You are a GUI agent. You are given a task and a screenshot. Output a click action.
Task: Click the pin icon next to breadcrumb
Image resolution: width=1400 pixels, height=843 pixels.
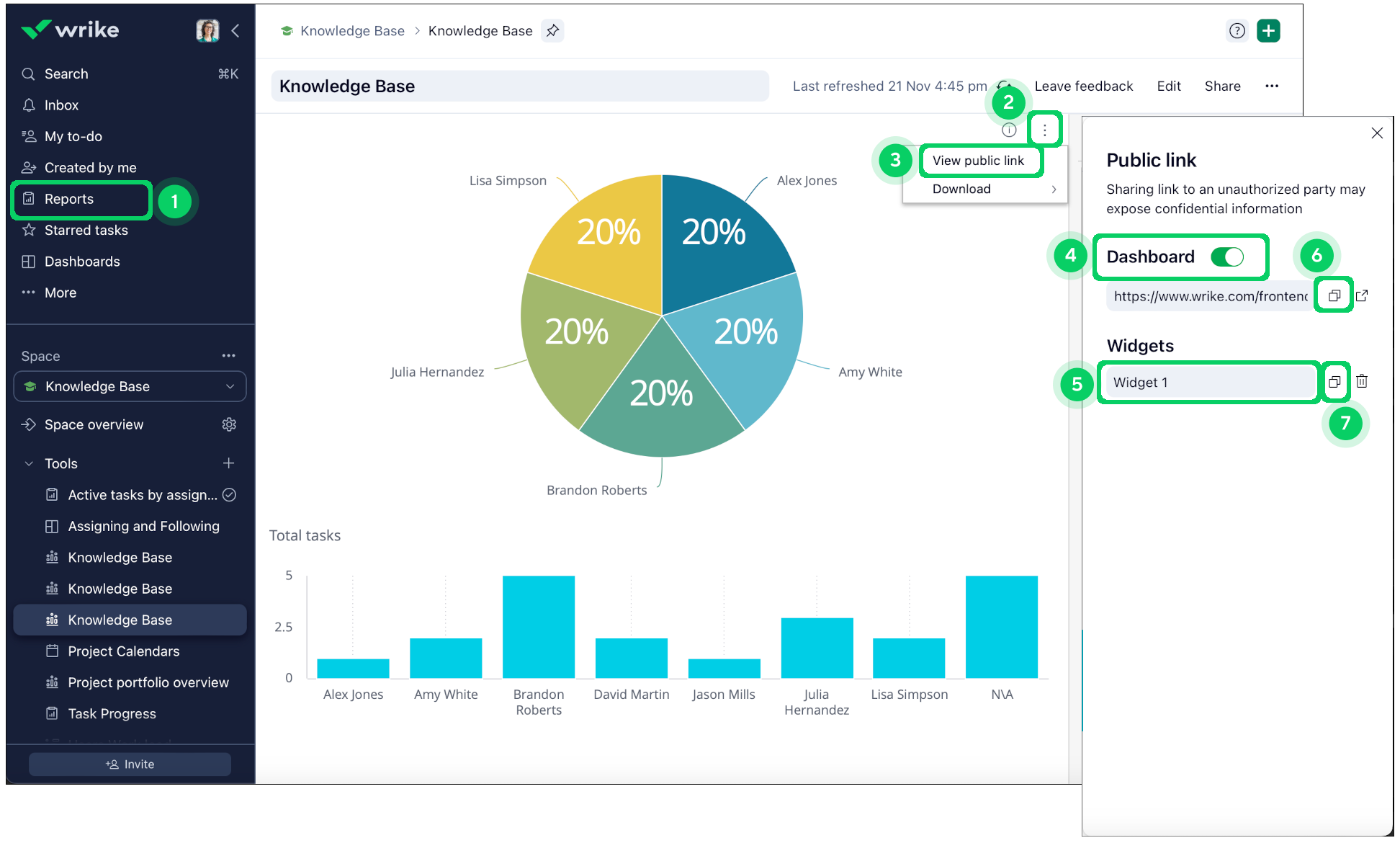[x=552, y=31]
